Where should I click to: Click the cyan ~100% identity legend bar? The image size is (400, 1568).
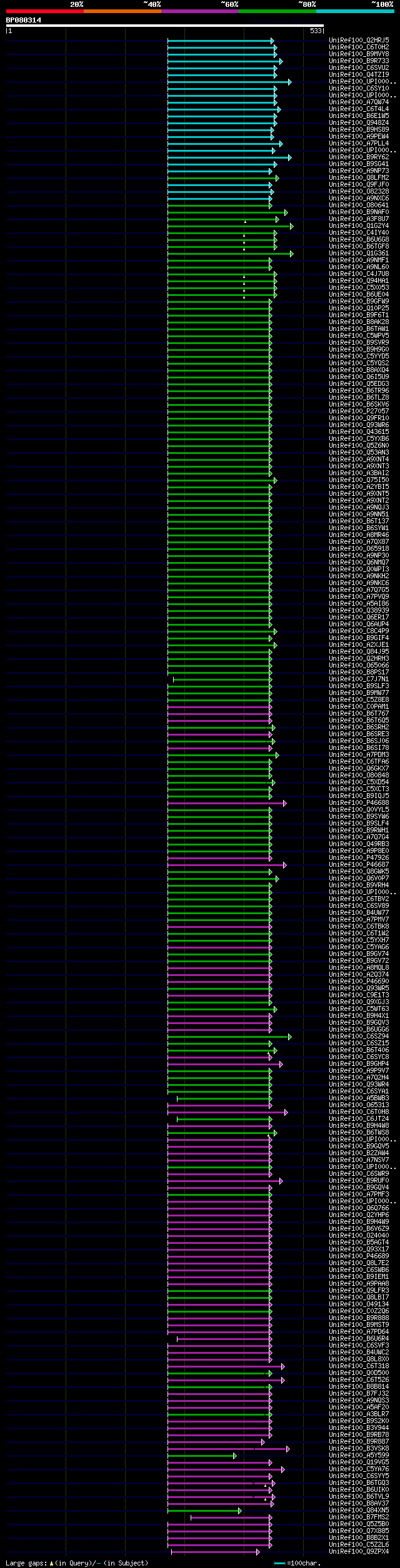[355, 11]
